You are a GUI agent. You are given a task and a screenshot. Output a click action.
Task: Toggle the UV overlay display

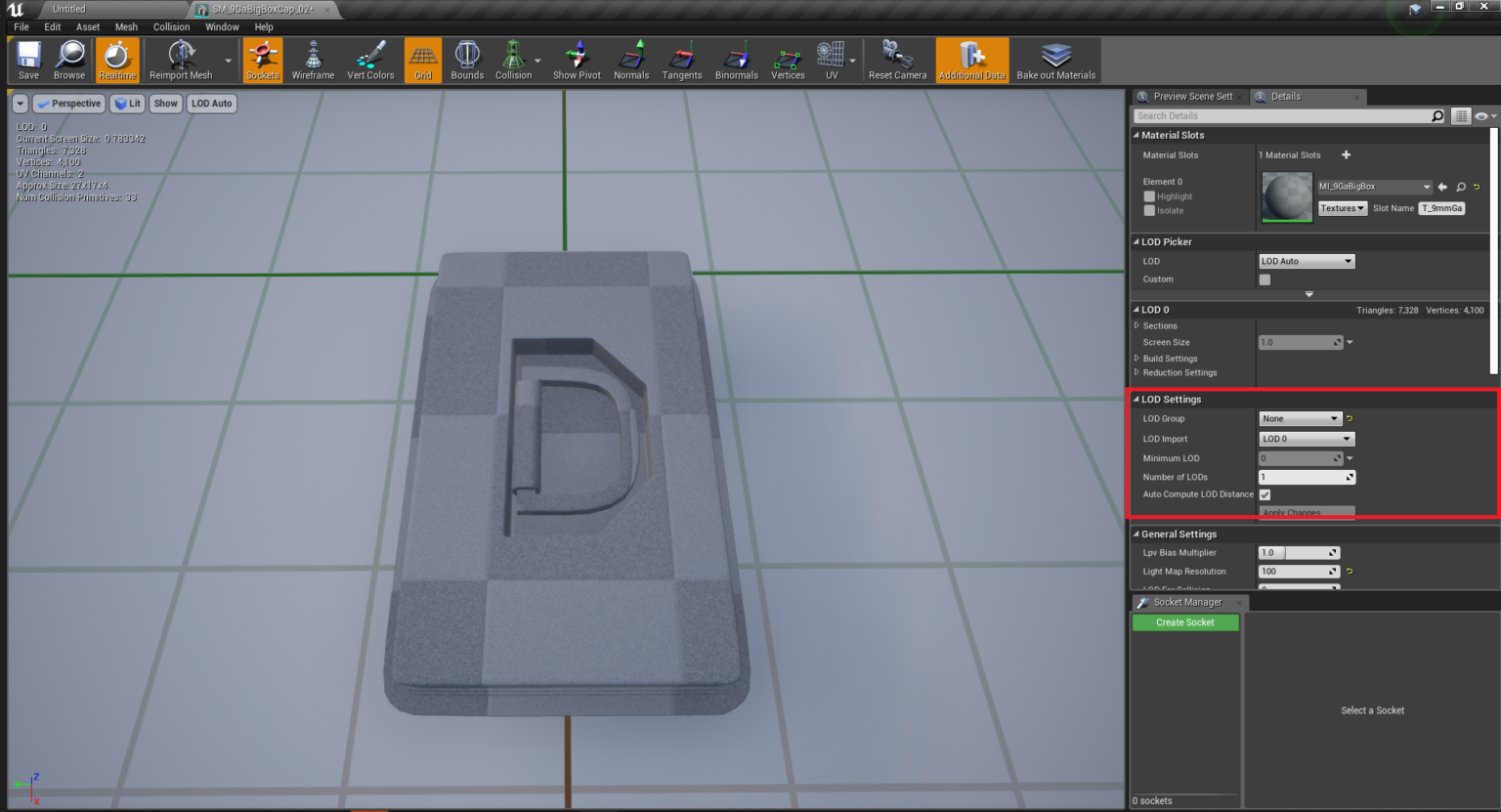tap(832, 60)
